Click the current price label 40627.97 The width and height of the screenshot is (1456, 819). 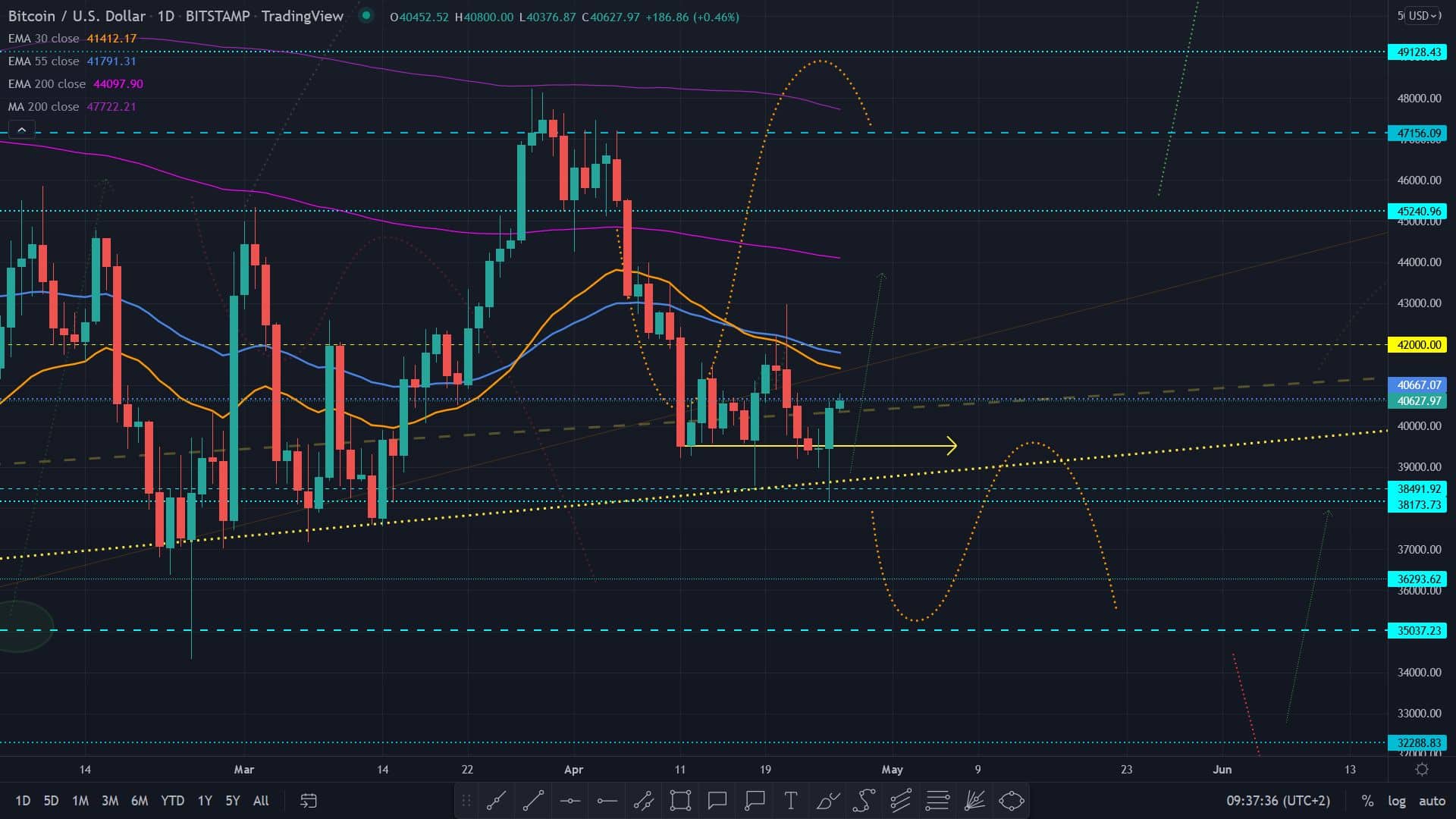[x=1417, y=401]
